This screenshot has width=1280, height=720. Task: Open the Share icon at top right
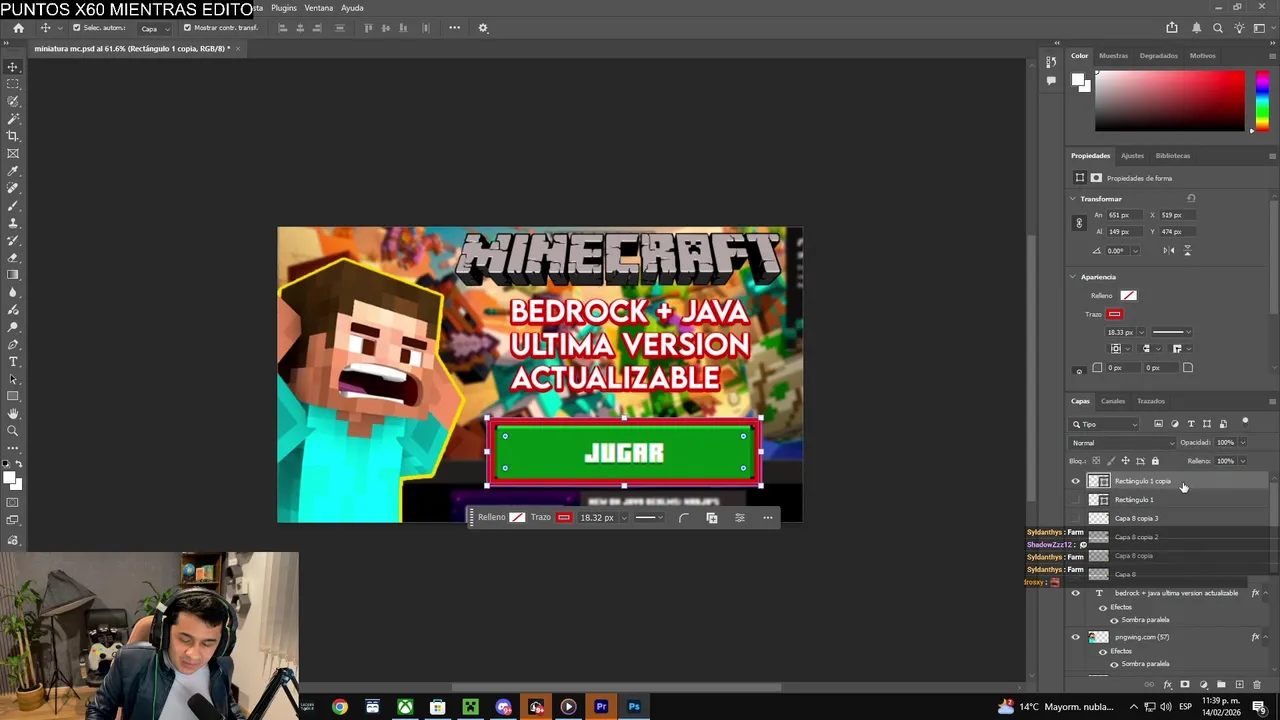click(x=1172, y=28)
